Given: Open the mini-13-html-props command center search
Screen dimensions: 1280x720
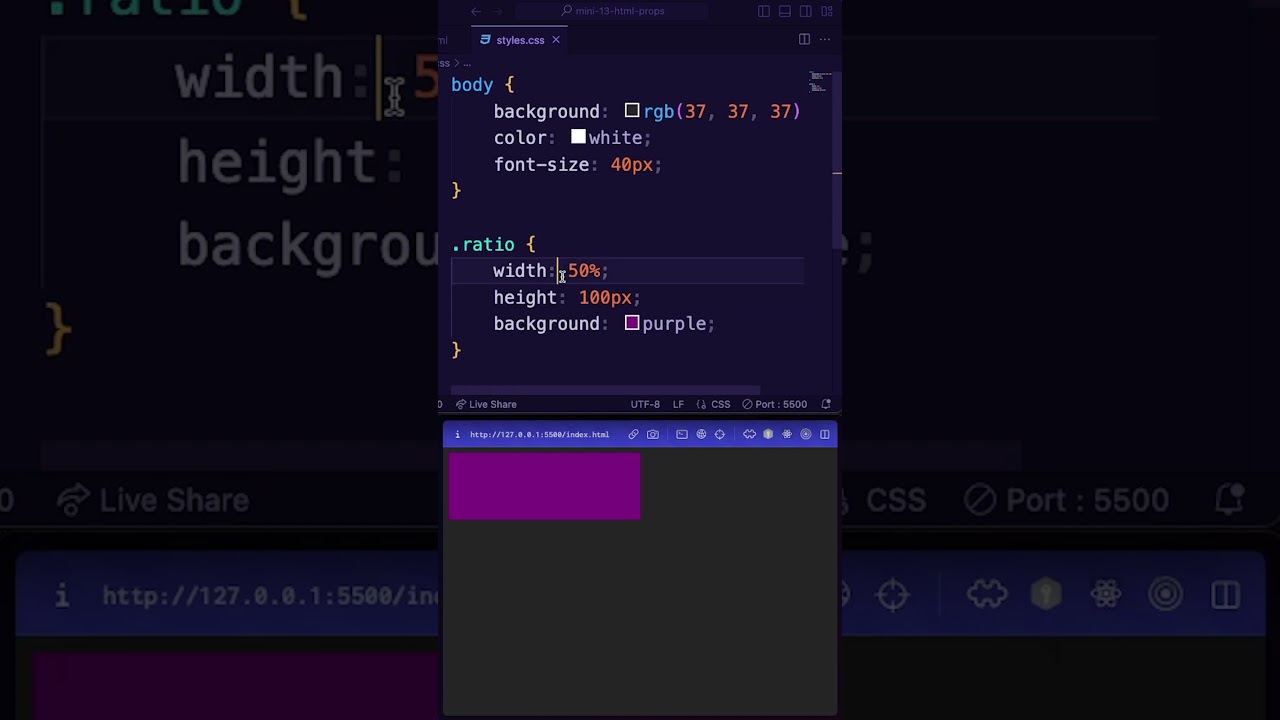Looking at the screenshot, I should coord(614,11).
